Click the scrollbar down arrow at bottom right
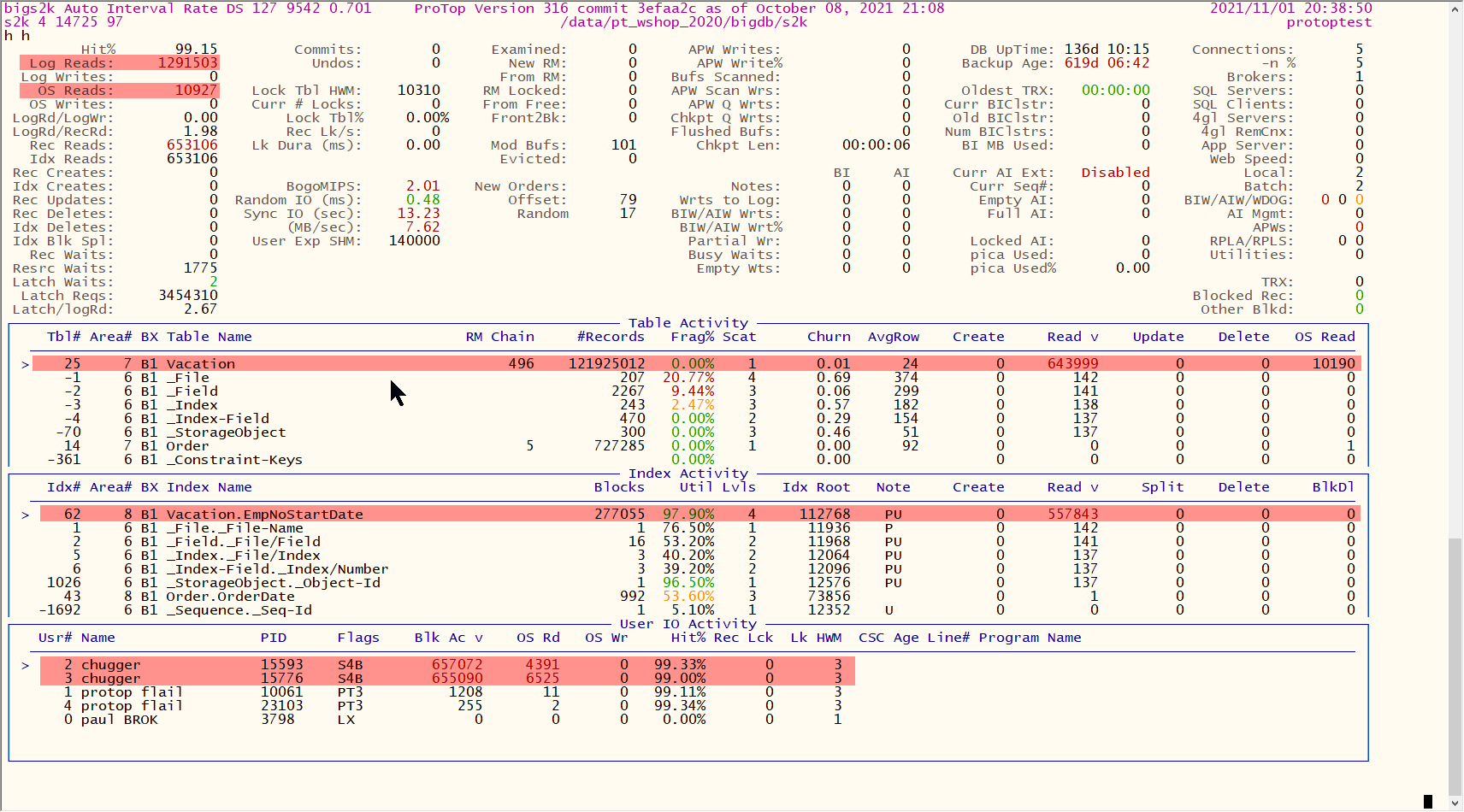 [x=1455, y=803]
